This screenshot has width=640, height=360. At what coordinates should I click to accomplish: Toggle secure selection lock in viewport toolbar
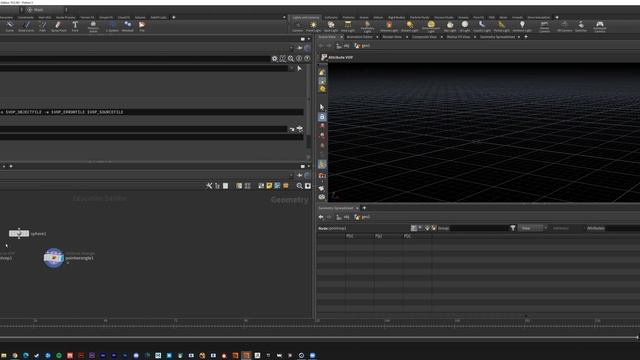click(322, 117)
